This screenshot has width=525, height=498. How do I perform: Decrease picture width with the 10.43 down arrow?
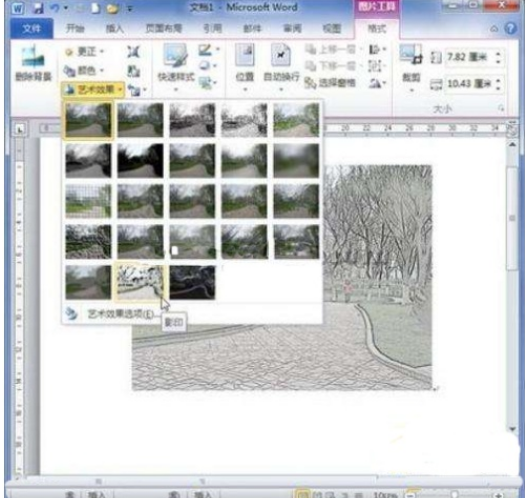[498, 88]
